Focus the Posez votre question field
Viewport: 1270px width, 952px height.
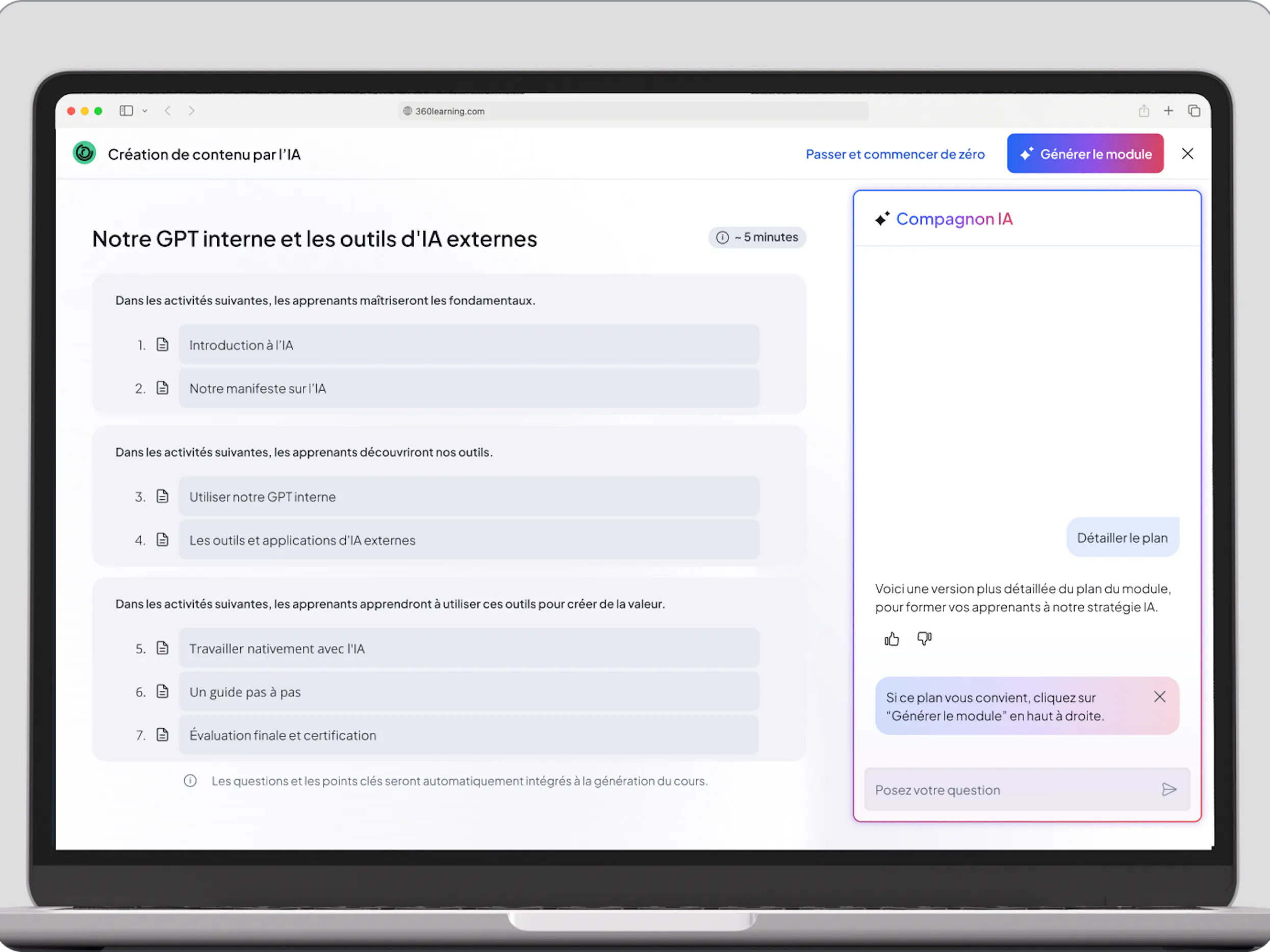coord(1027,790)
